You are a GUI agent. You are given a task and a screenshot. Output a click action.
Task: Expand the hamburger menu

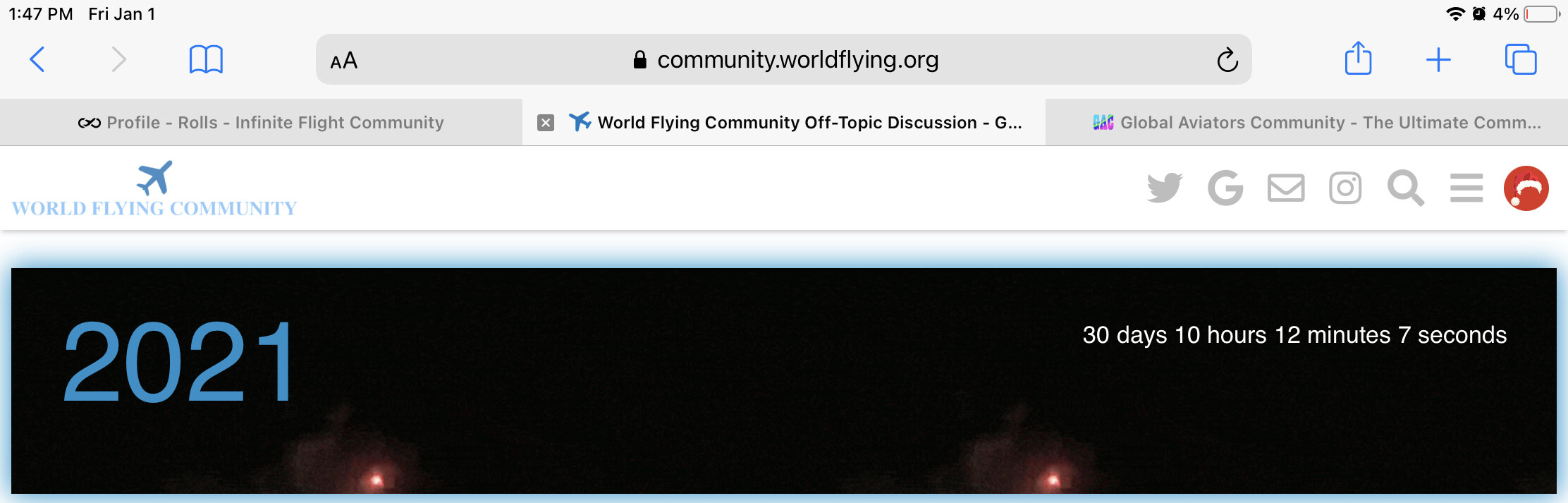(x=1466, y=188)
